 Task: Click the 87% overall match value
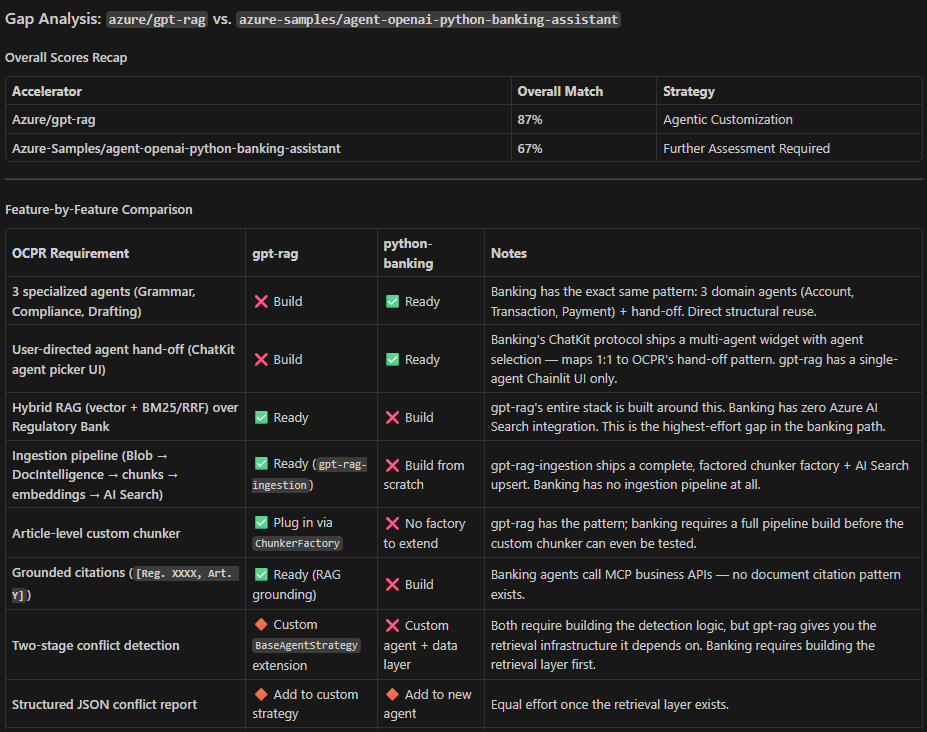point(530,119)
